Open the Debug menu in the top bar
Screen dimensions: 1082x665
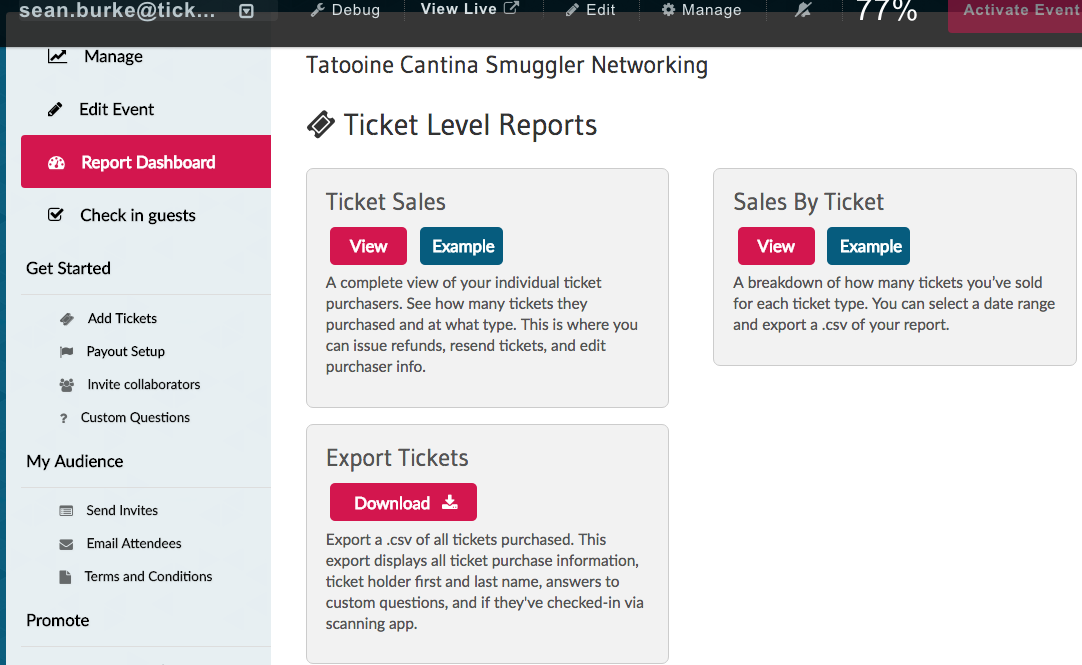(x=345, y=10)
